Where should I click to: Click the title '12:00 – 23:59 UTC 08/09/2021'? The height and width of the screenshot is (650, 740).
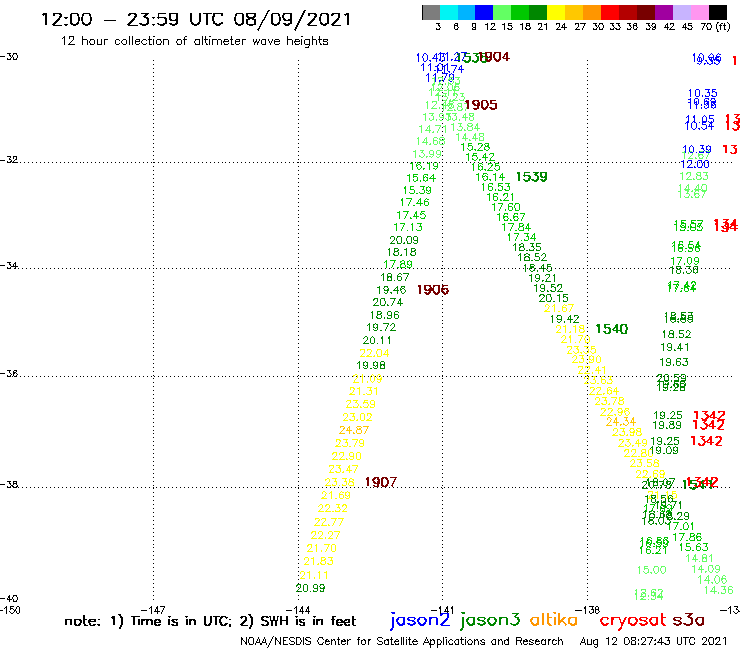tap(196, 20)
